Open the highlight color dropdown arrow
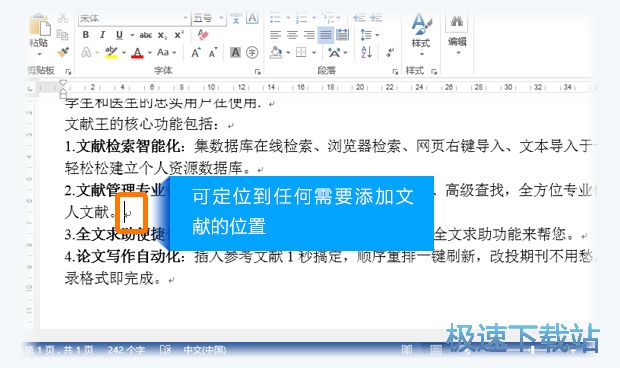 click(x=124, y=53)
